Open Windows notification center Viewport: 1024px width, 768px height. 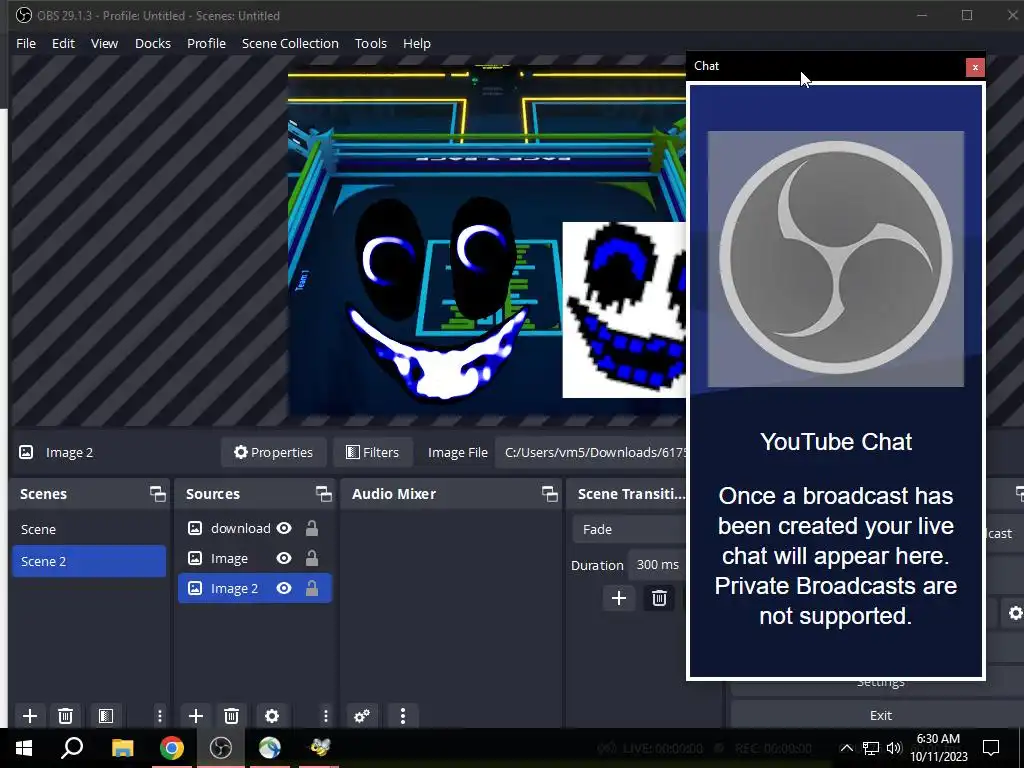click(991, 748)
